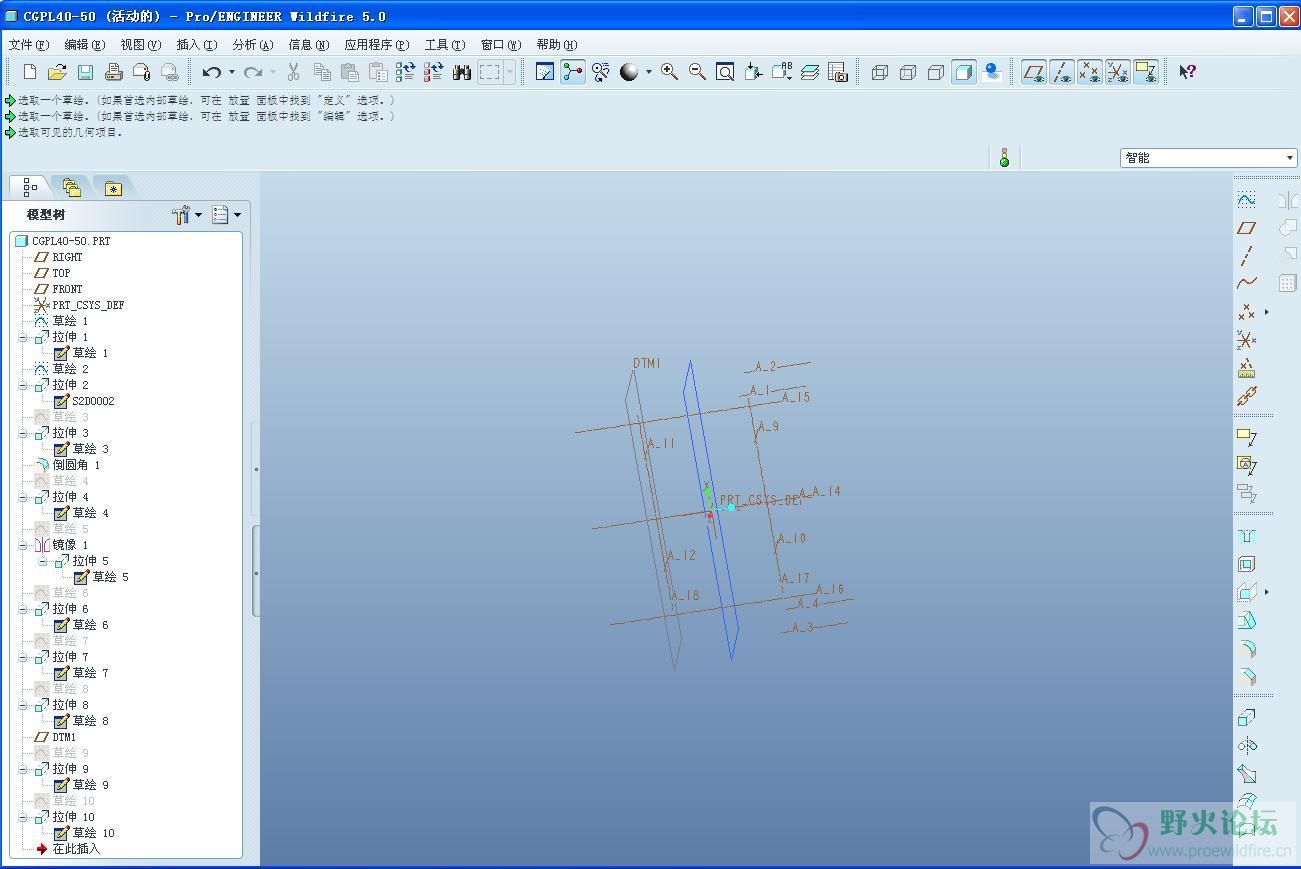The width and height of the screenshot is (1301, 869).
Task: Select S2D0002 sketch in tree
Action: pos(84,401)
